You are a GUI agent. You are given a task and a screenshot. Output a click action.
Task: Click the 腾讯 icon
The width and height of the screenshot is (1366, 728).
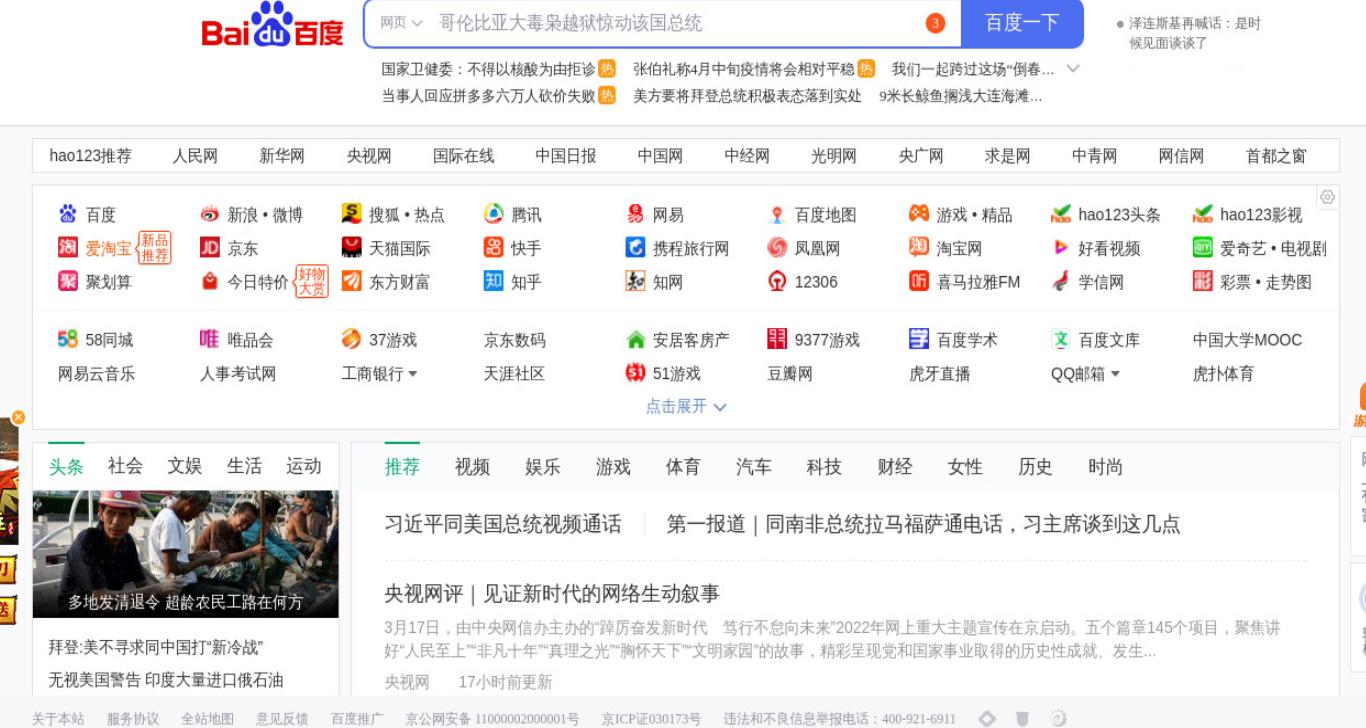tap(493, 214)
